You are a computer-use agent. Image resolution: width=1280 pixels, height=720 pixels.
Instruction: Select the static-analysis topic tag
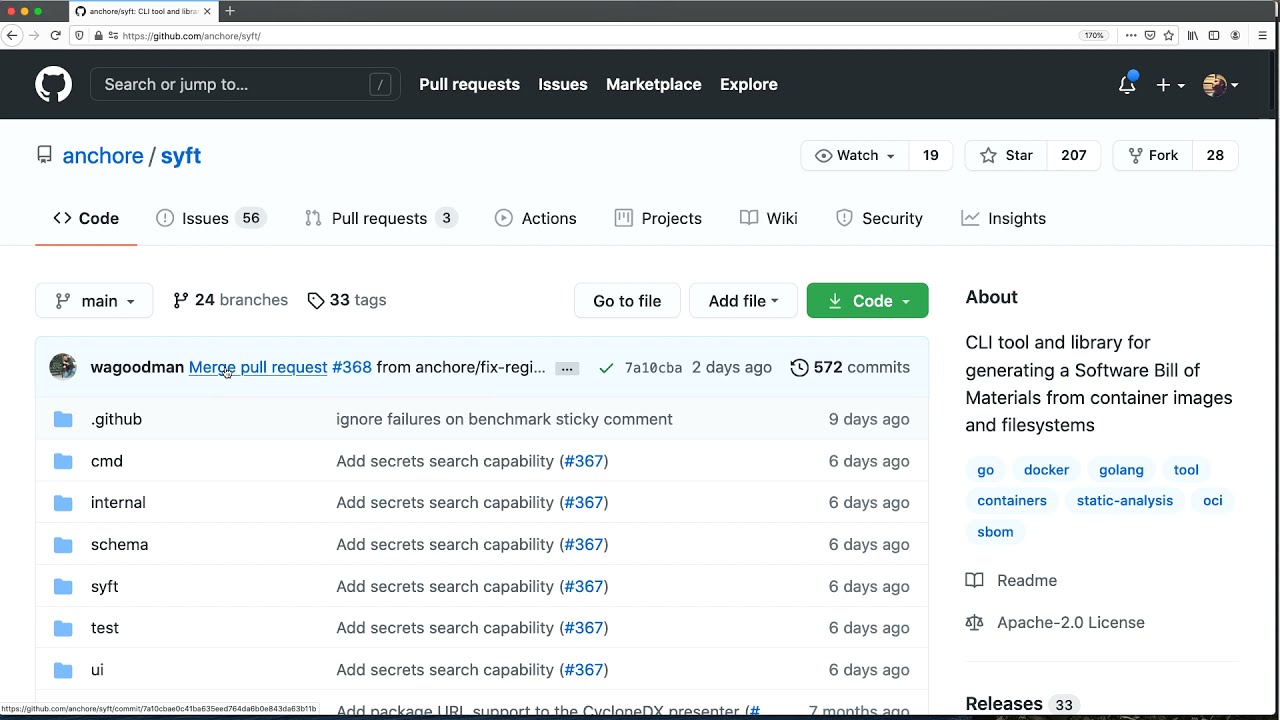pos(1125,501)
